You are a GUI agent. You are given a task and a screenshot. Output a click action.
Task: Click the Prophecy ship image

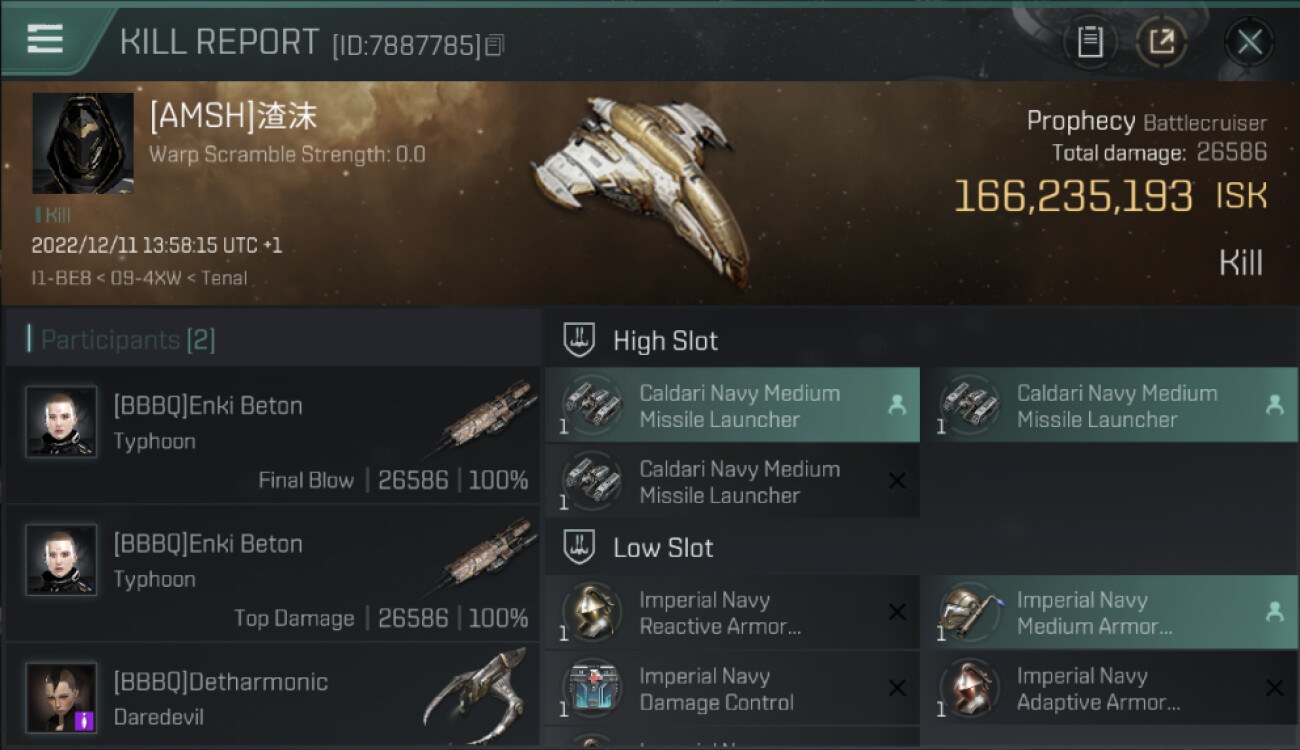(642, 187)
